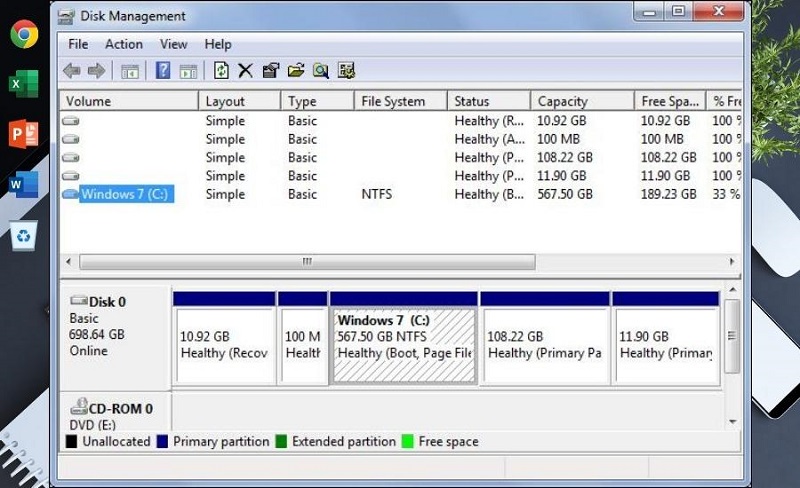
Task: Click the Help question mark toolbar icon
Action: 162,70
